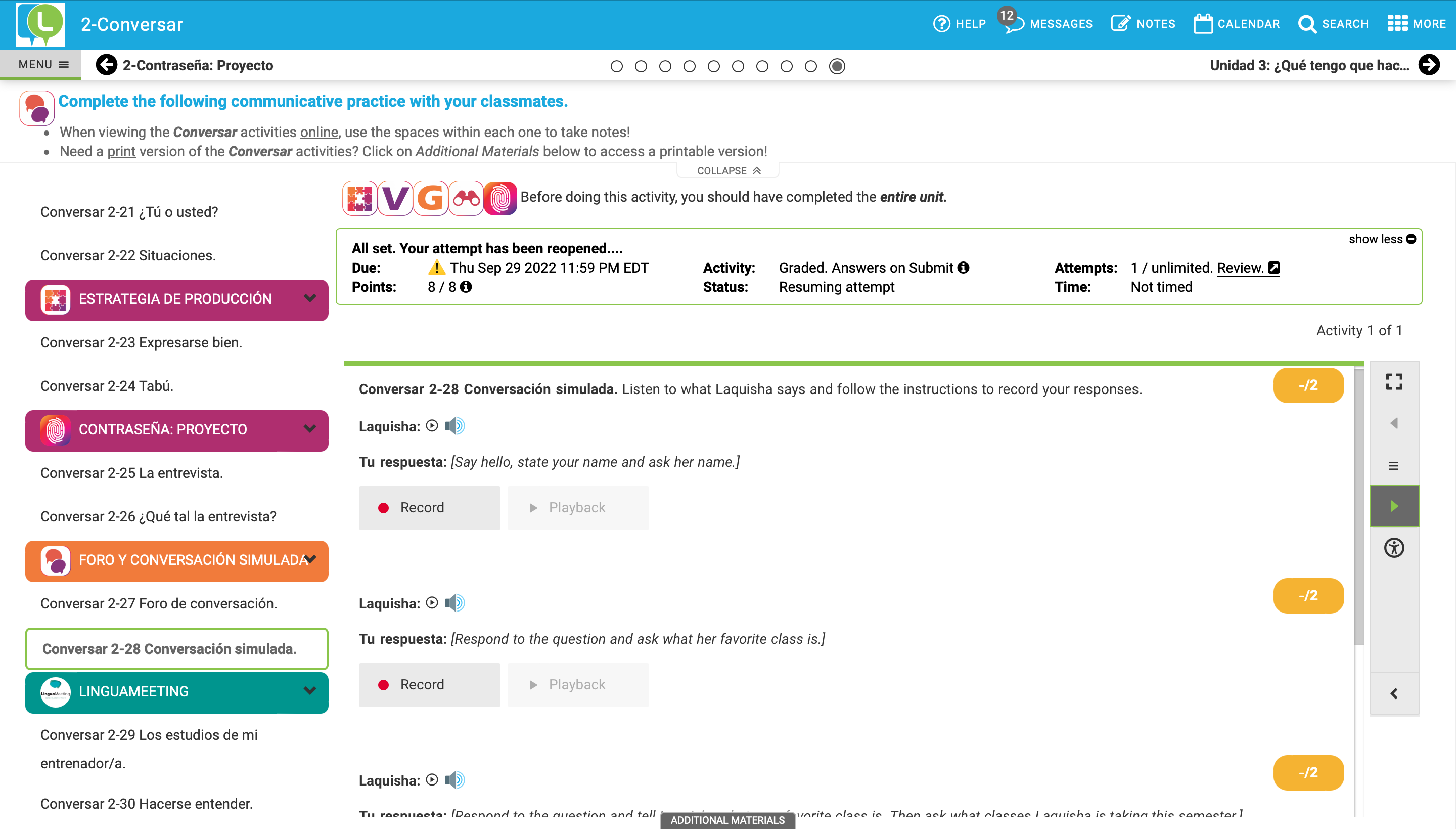Go to the next unit with the right arrow

click(x=1429, y=65)
